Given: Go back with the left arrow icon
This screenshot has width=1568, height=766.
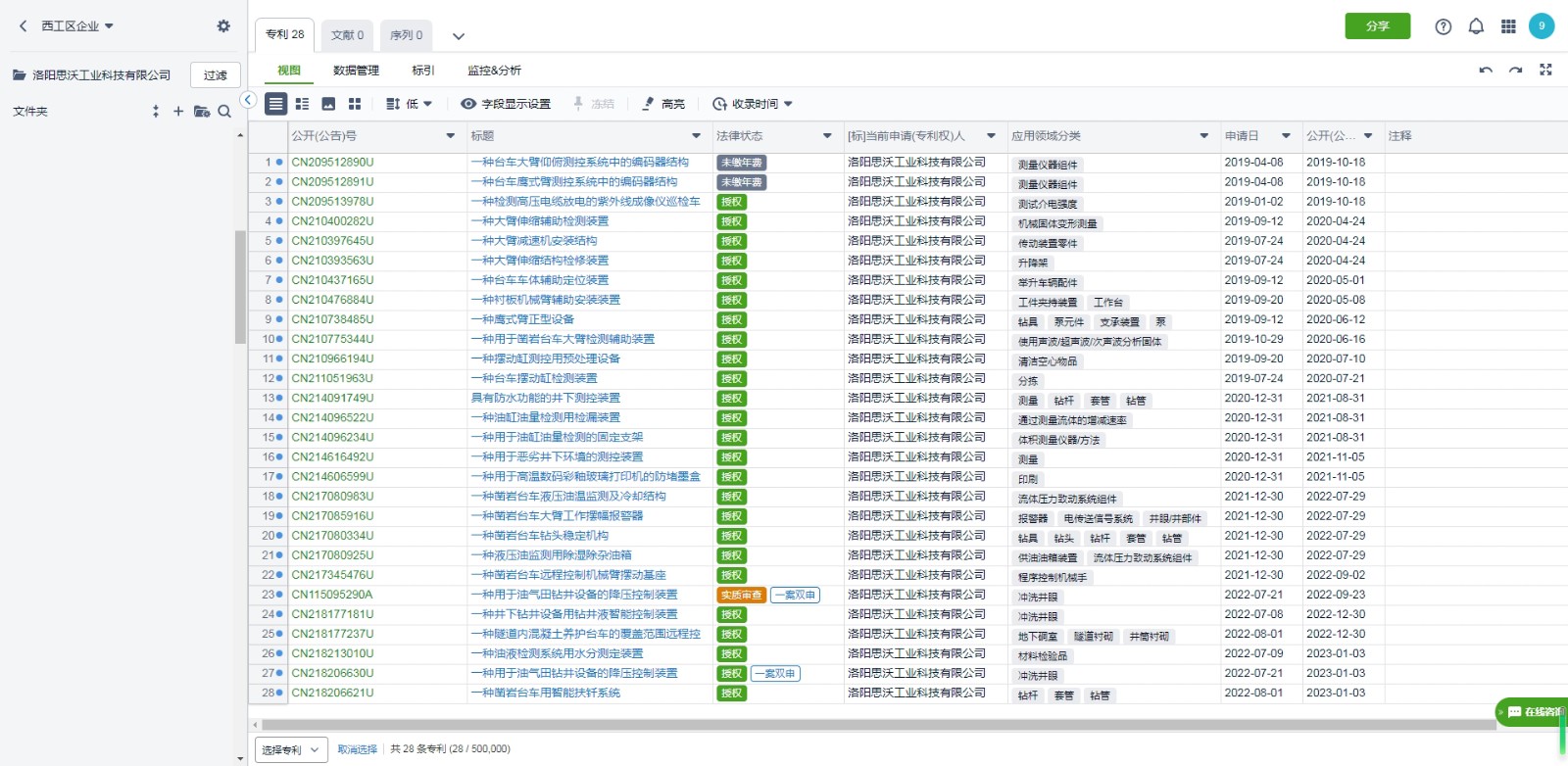Looking at the screenshot, I should click(24, 26).
